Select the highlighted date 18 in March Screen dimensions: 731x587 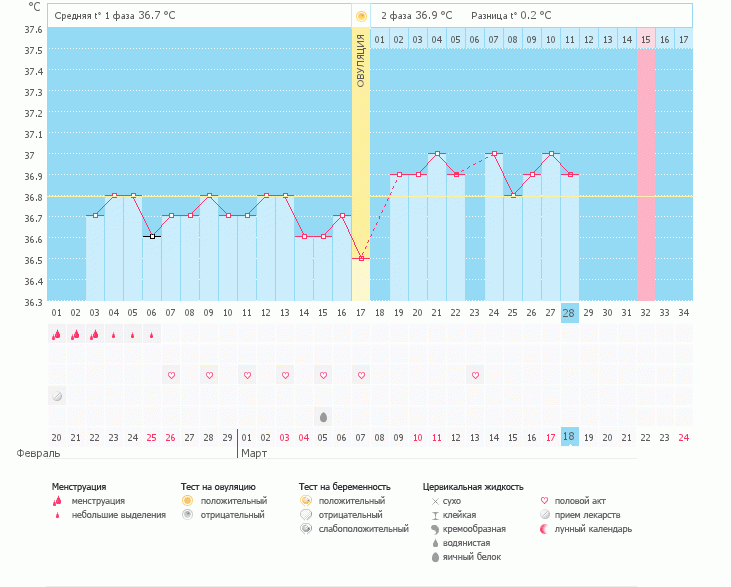570,437
